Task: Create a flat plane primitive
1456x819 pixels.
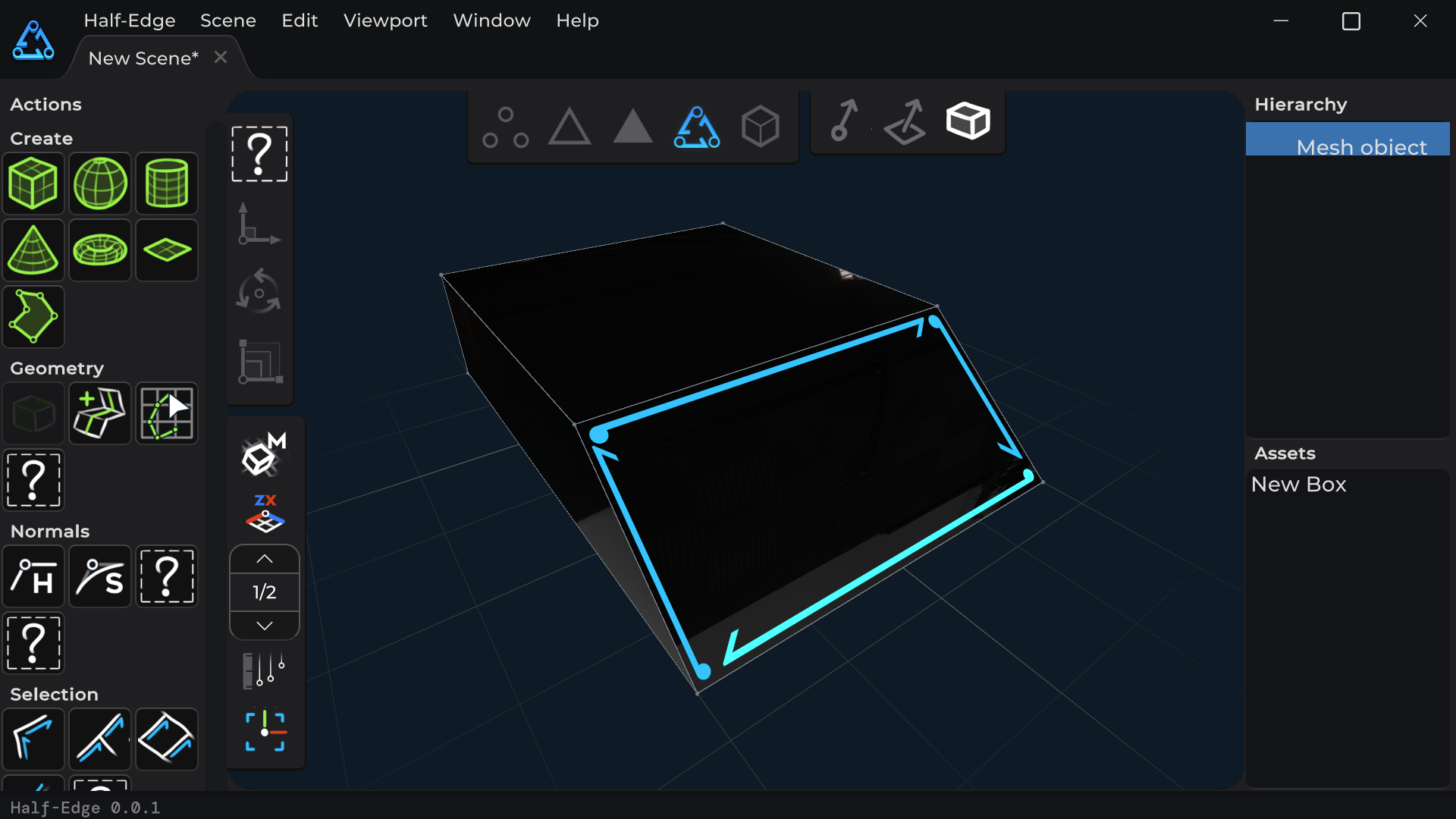Action: [x=167, y=250]
